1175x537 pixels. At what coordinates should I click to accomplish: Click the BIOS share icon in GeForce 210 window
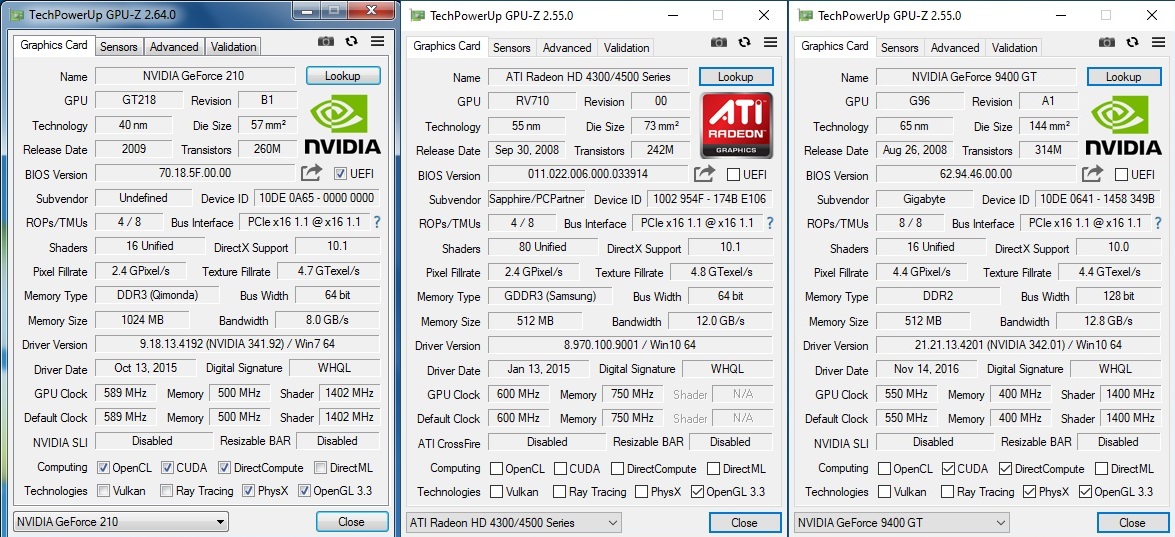(312, 173)
